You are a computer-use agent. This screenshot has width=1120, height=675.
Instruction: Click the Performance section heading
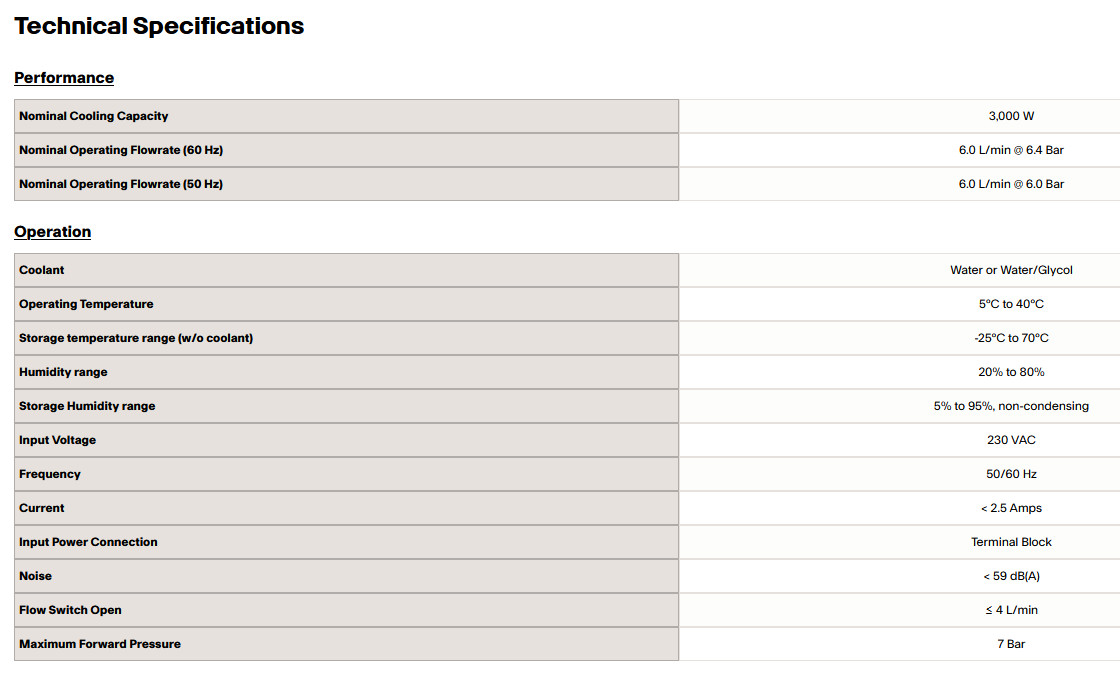64,78
